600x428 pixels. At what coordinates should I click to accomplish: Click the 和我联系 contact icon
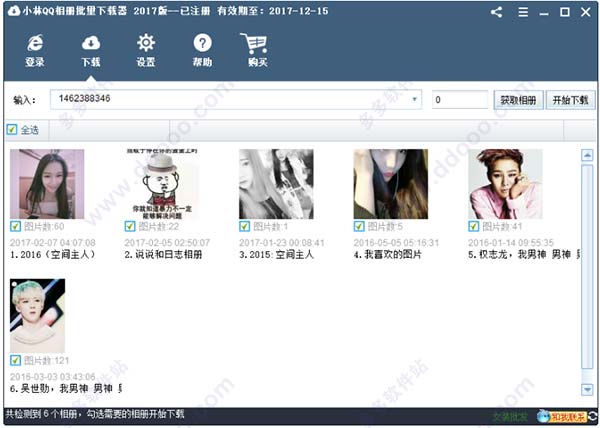click(x=562, y=417)
